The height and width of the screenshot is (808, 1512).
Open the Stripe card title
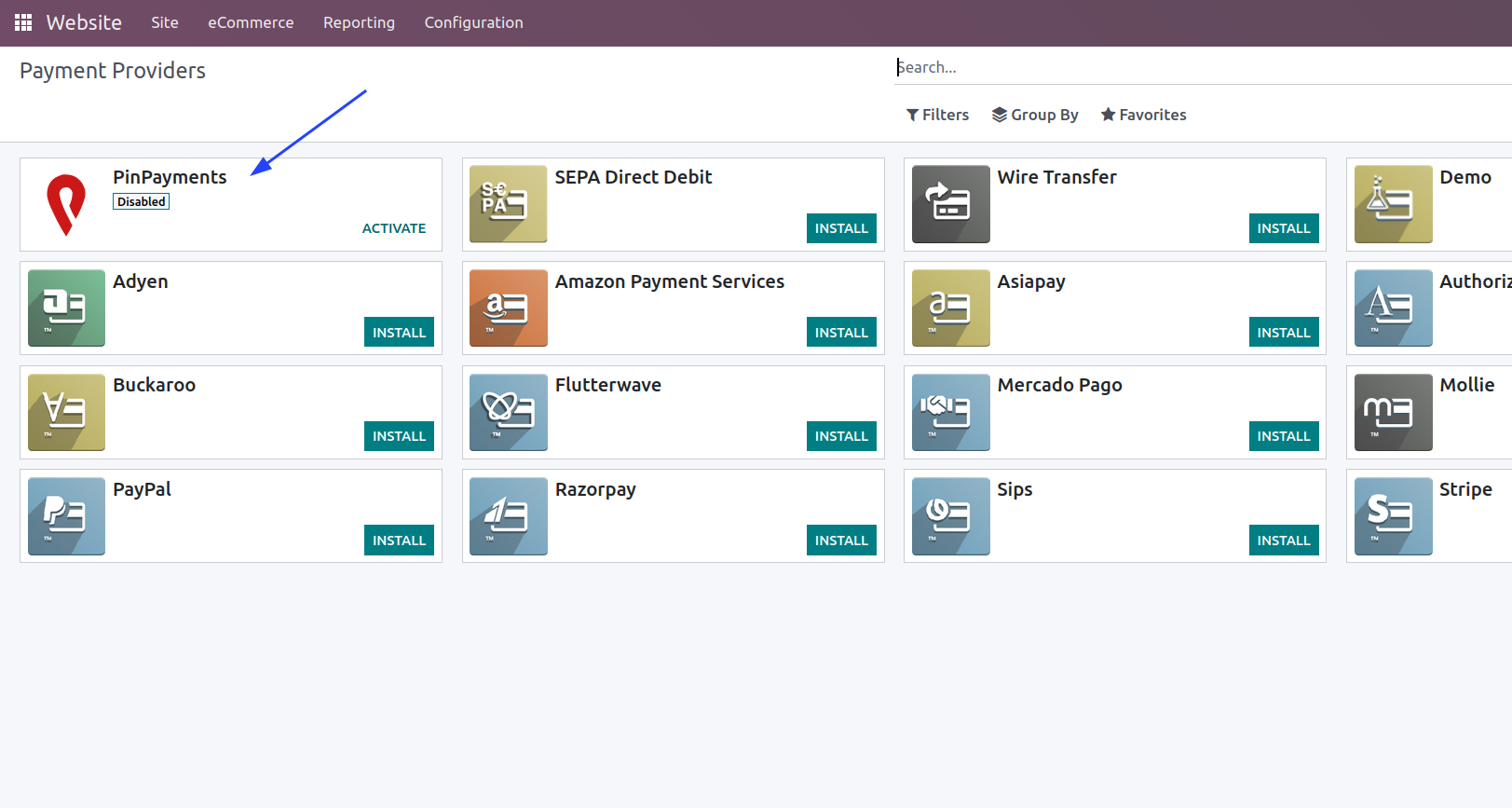pyautogui.click(x=1465, y=489)
